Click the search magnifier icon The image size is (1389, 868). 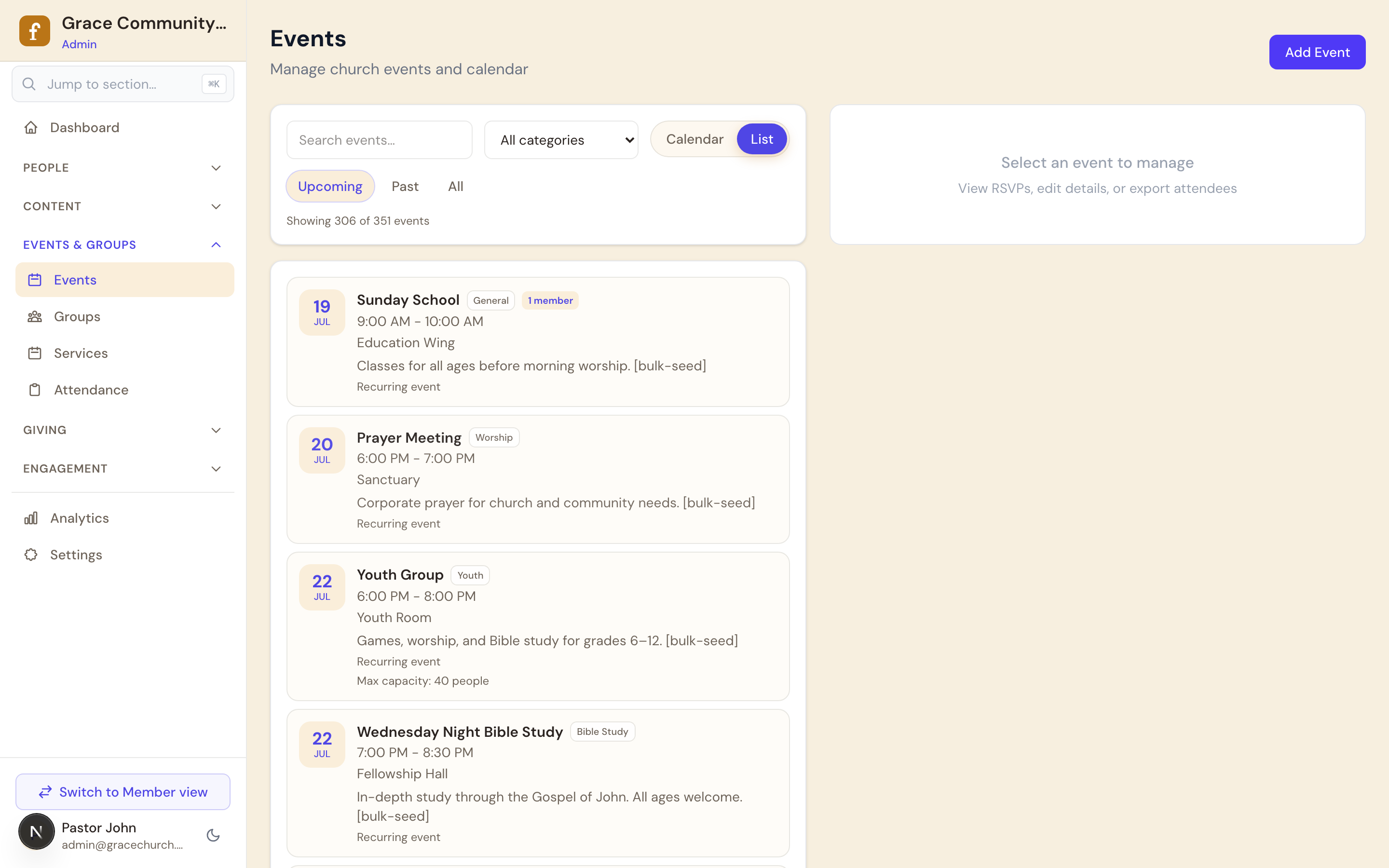[x=29, y=84]
